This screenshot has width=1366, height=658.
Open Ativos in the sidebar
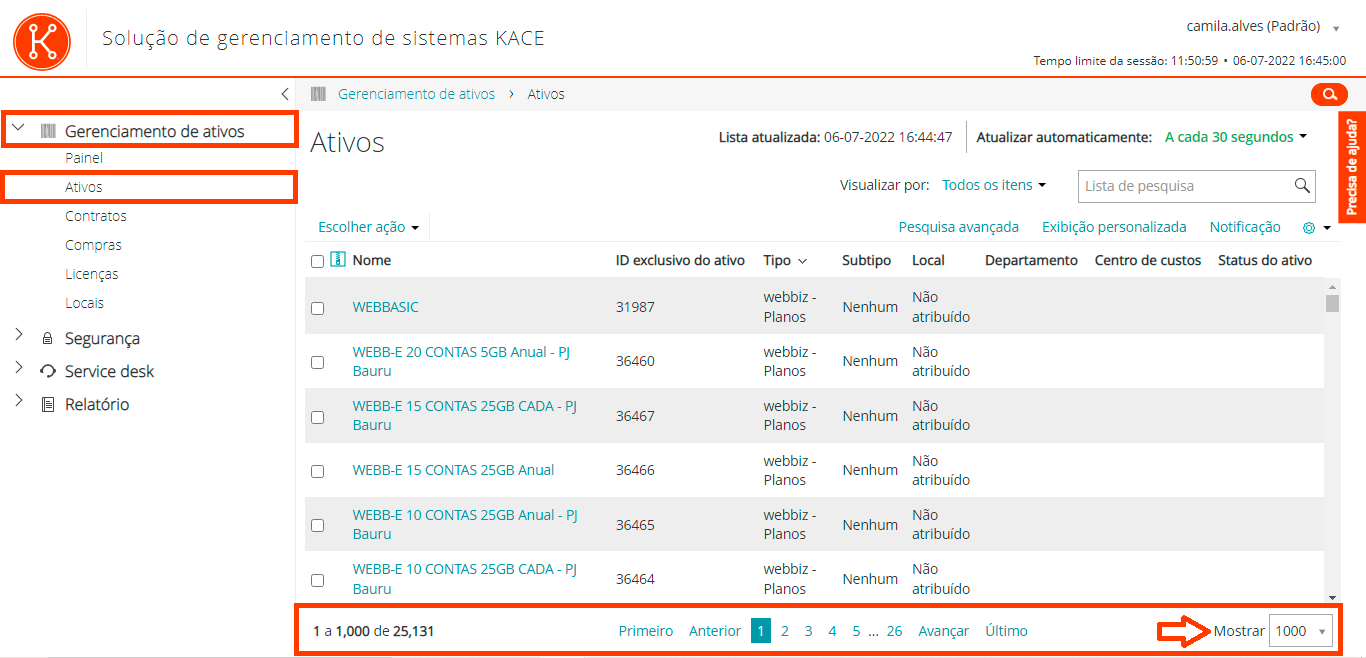click(84, 187)
